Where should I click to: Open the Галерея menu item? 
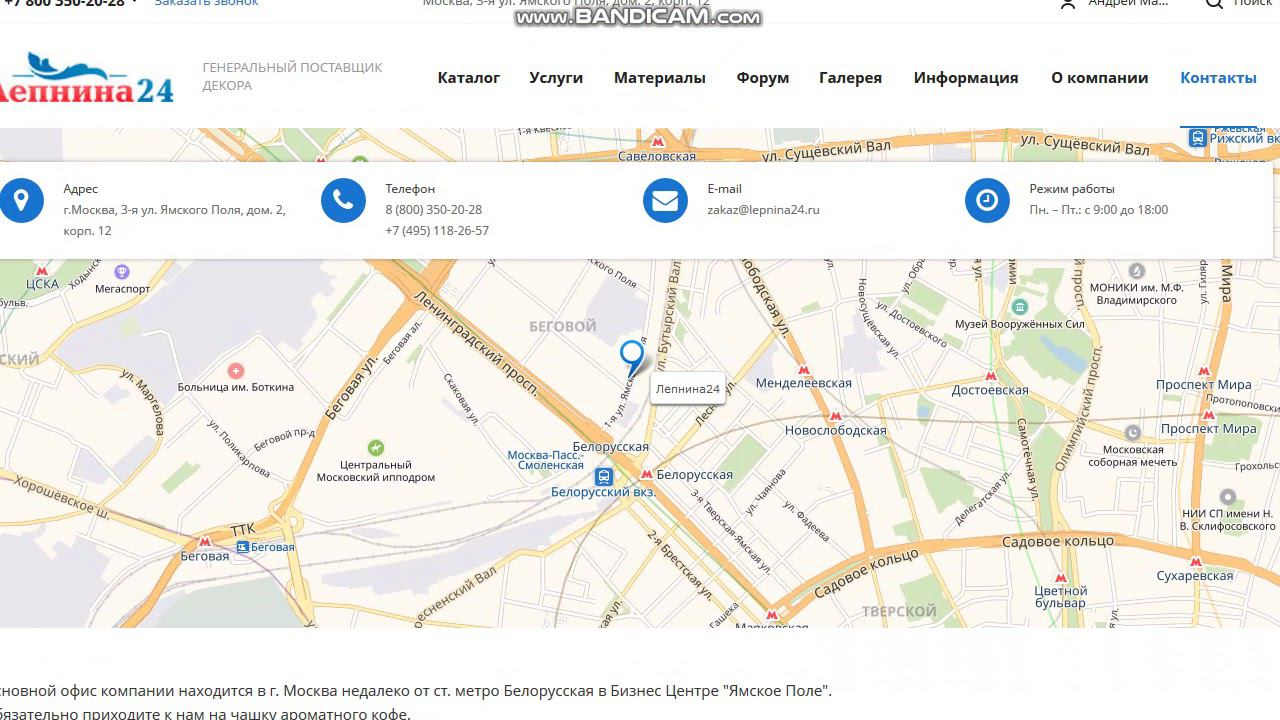click(x=850, y=78)
